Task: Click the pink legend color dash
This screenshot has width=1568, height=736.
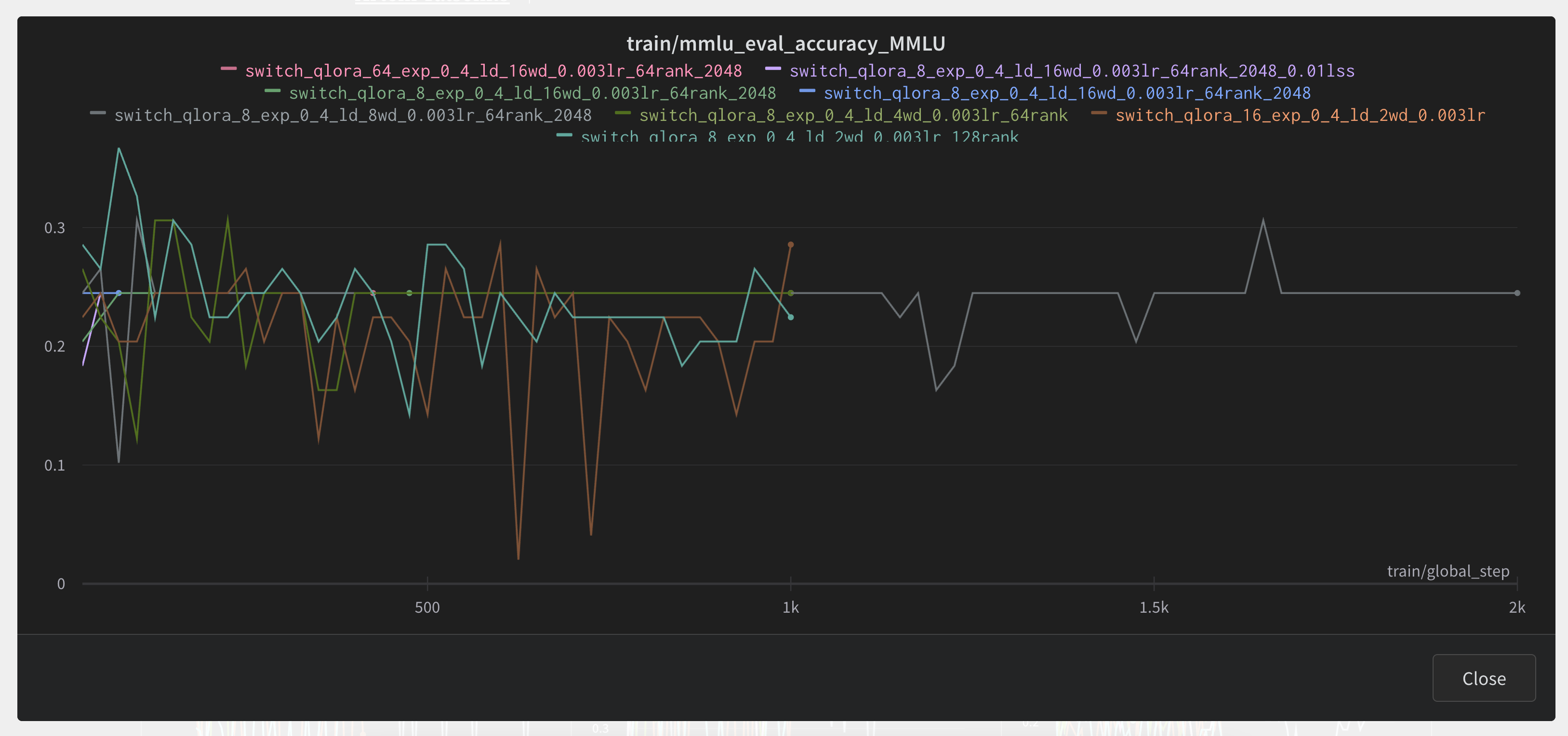Action: pos(228,69)
